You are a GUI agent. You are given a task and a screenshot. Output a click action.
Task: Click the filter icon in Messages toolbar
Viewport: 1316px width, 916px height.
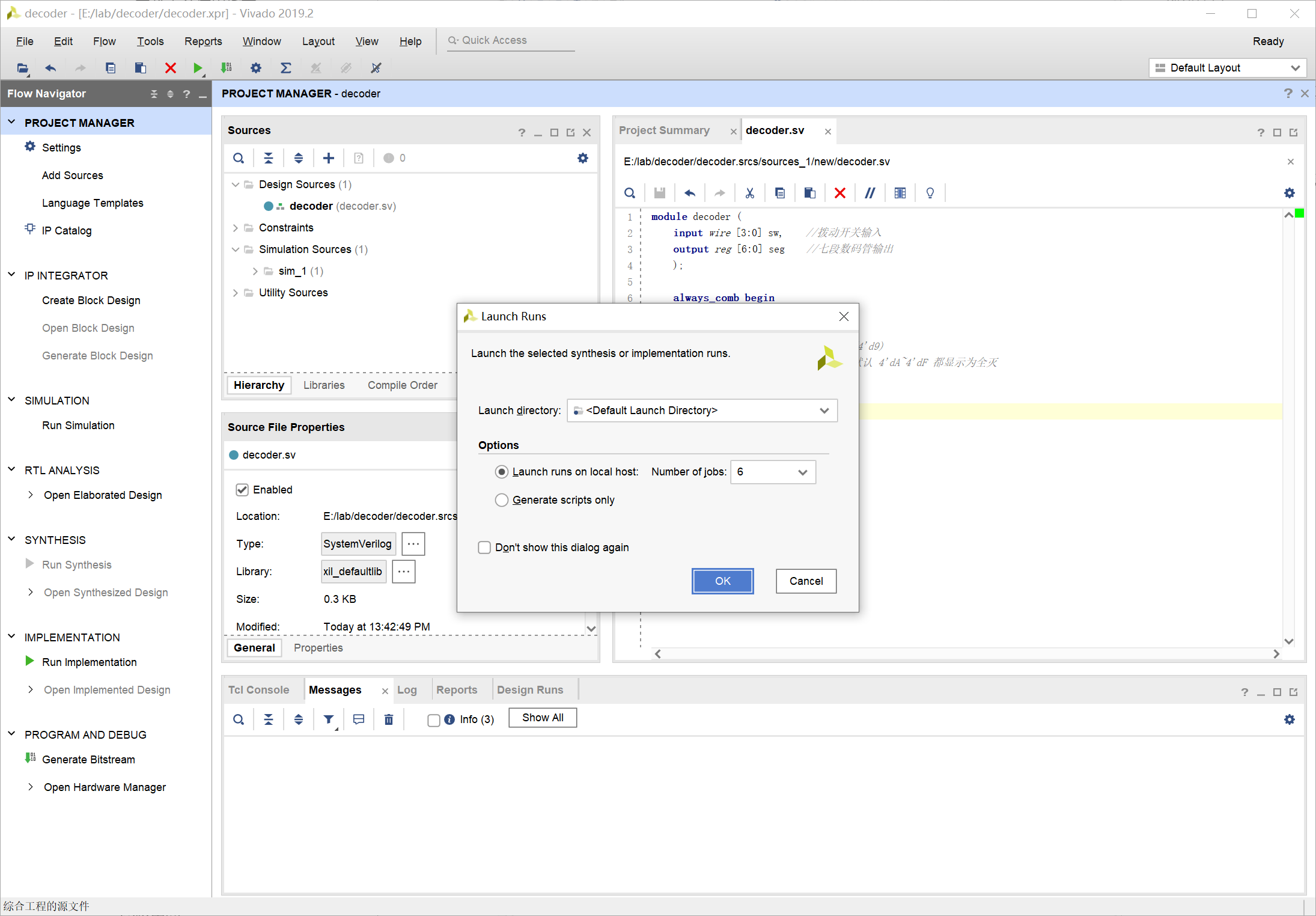tap(329, 719)
